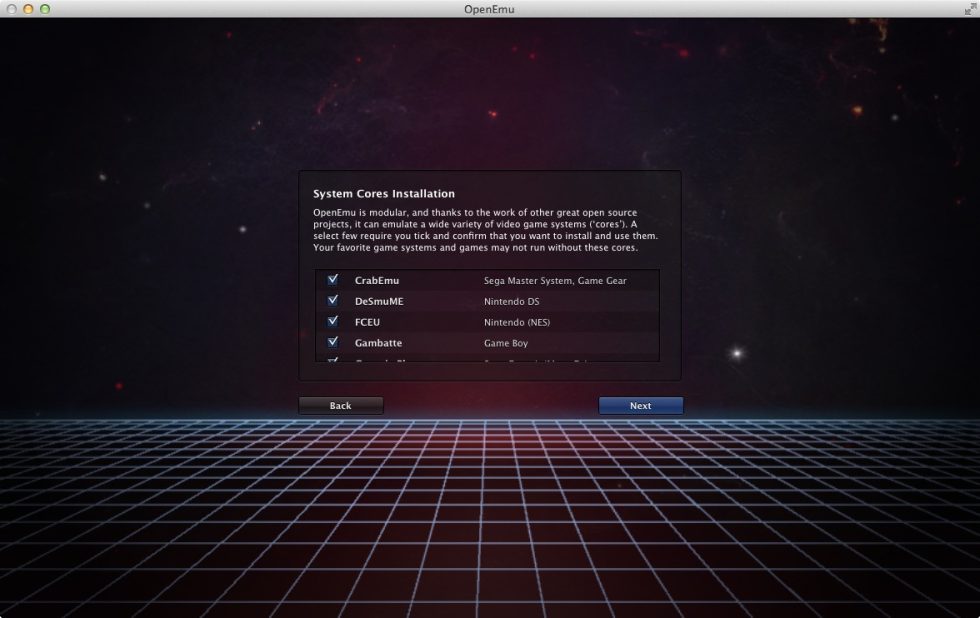Click the OpenEmu window title
The image size is (980, 618).
point(489,9)
